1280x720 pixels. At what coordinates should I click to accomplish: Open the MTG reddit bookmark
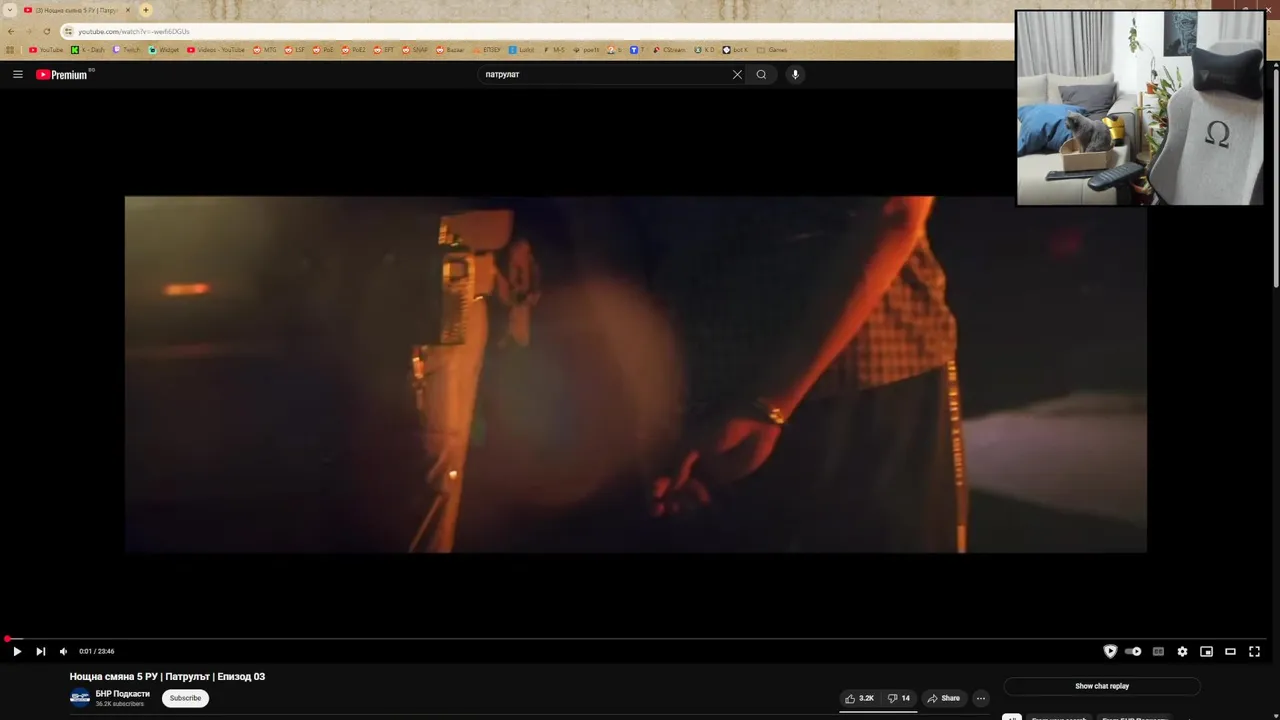(265, 50)
